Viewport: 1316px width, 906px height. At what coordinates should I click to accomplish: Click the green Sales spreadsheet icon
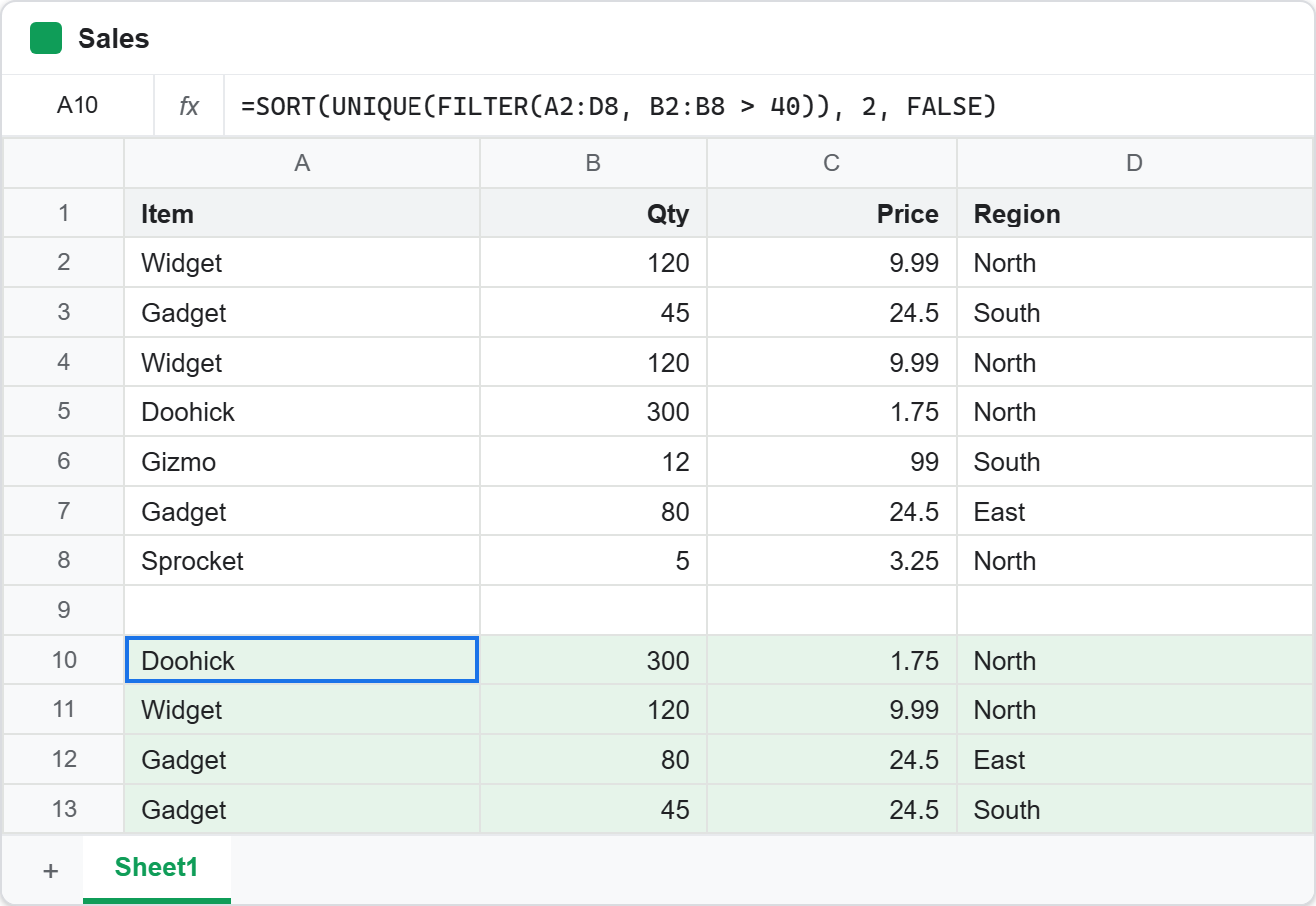coord(46,39)
